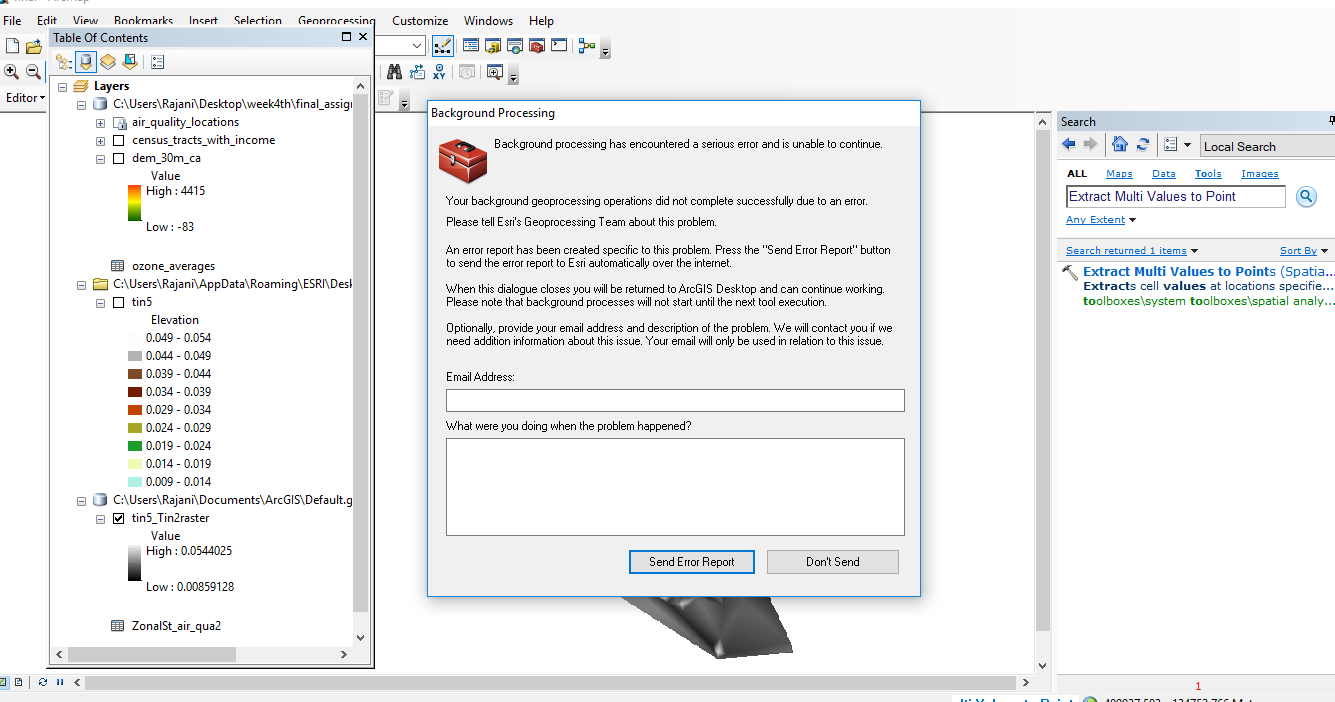Filter search results by Maps
This screenshot has height=702, width=1335.
click(1119, 174)
